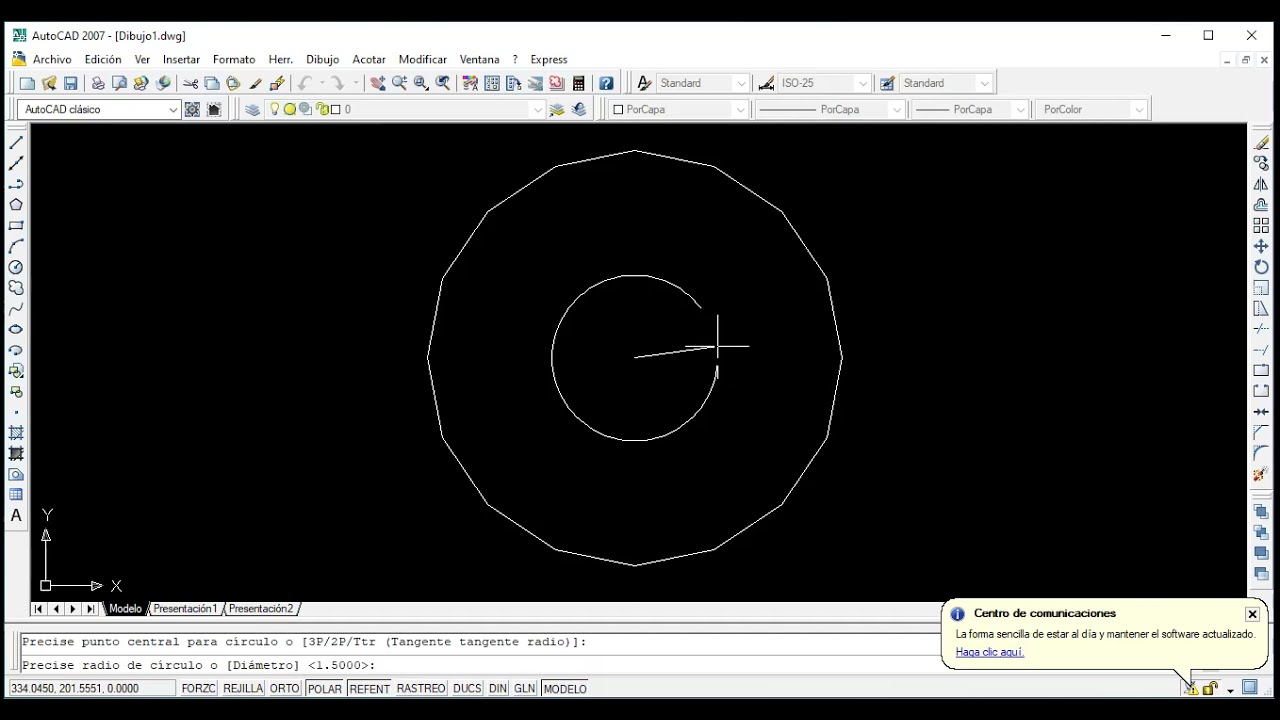The width and height of the screenshot is (1280, 720).
Task: Select the Table tool
Action: [x=16, y=495]
